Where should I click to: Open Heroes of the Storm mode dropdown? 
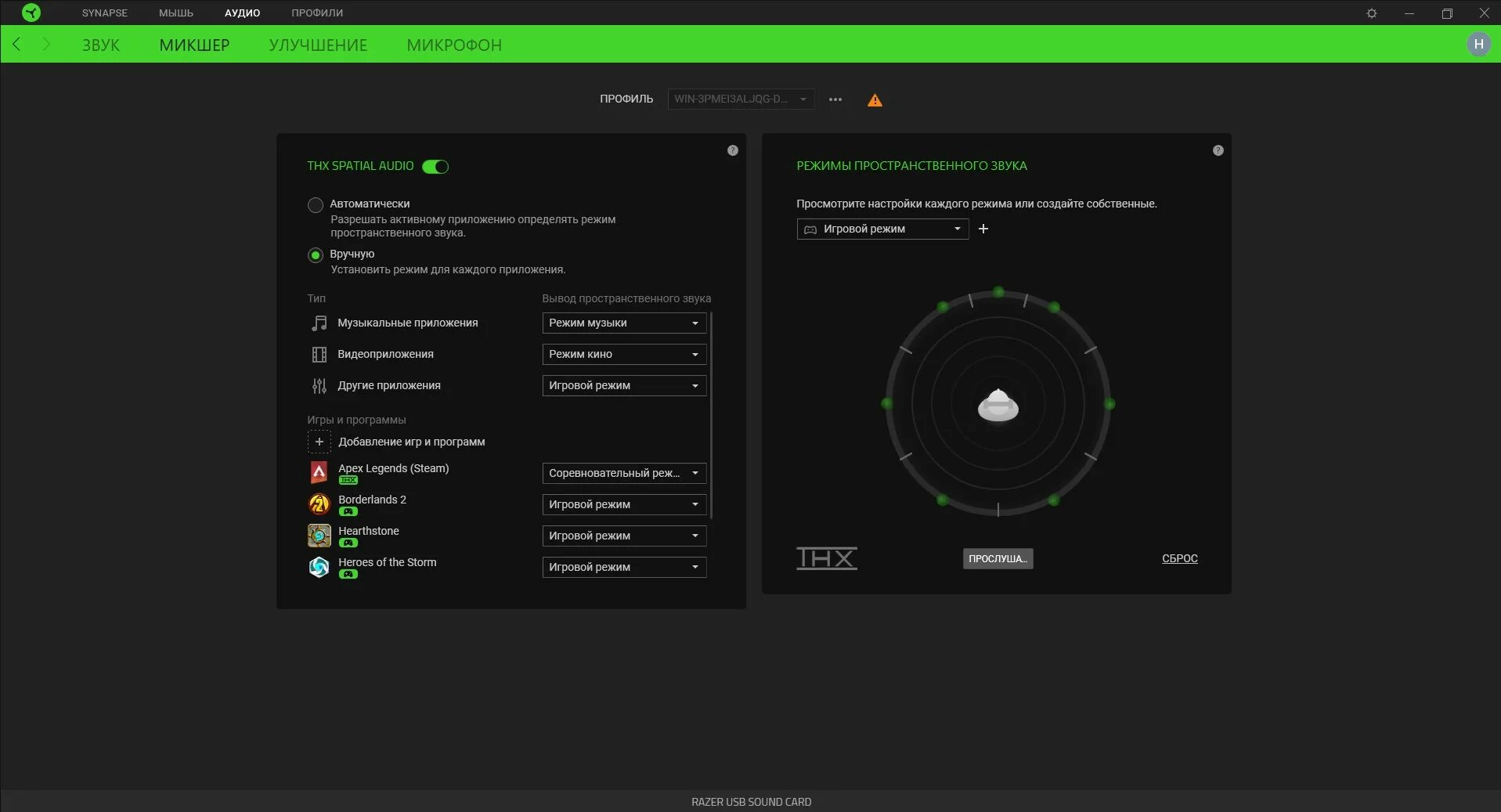click(x=624, y=567)
